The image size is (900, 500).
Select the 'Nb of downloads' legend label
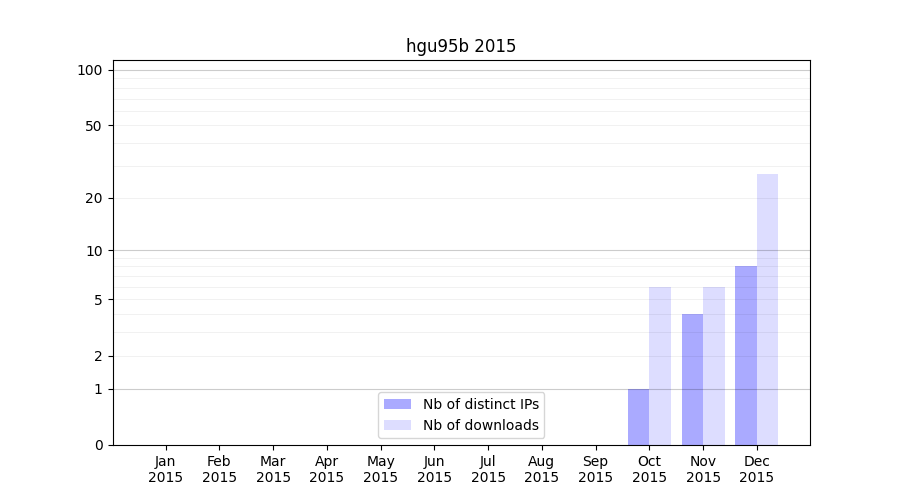click(481, 425)
